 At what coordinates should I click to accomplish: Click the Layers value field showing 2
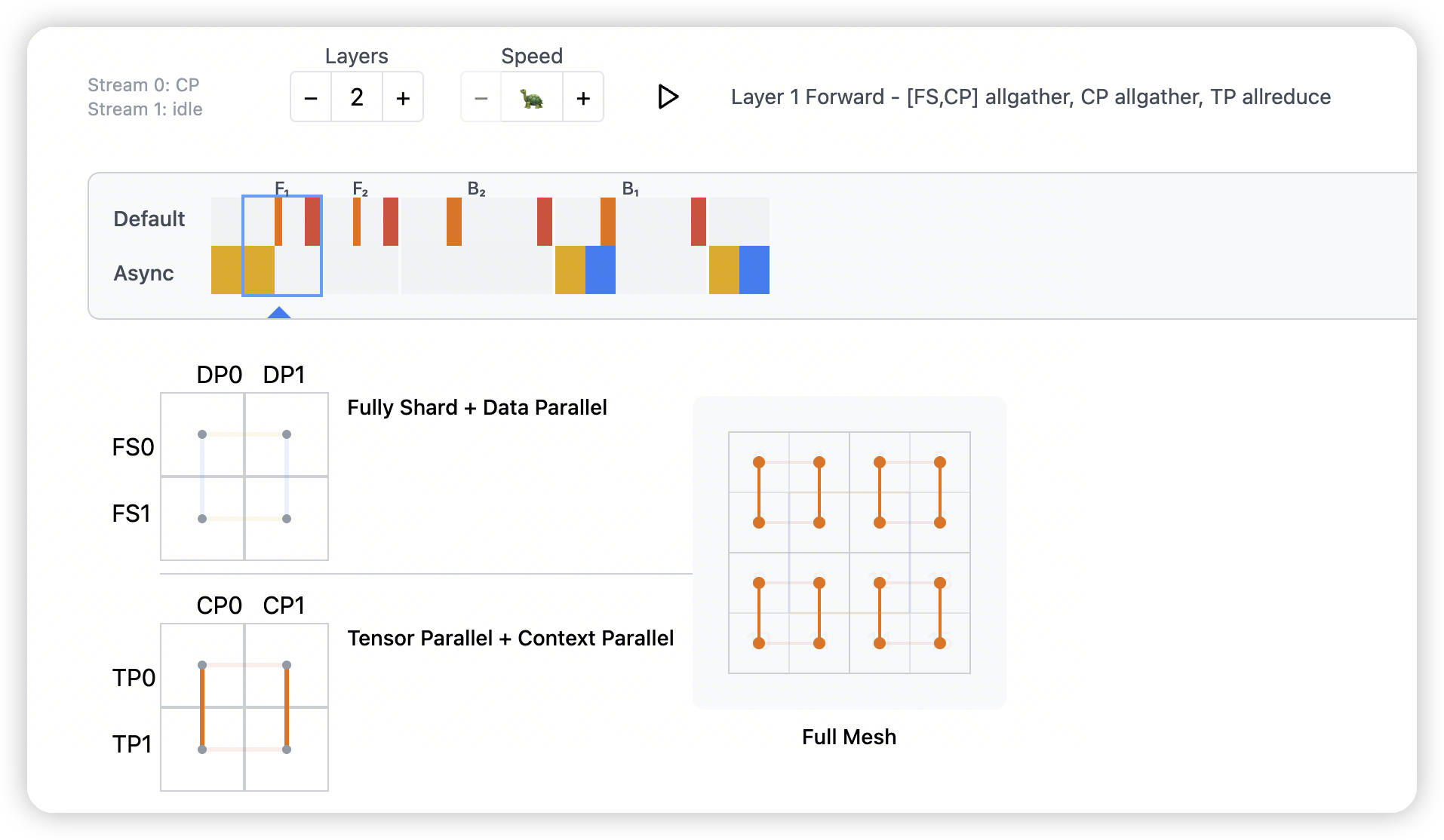pyautogui.click(x=357, y=97)
